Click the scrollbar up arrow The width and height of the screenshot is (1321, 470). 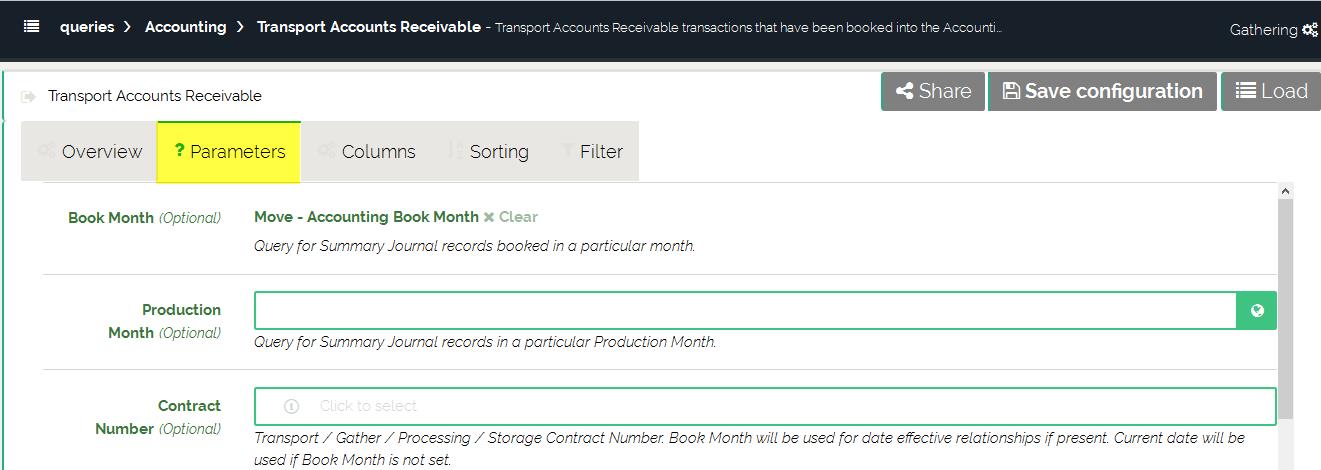pyautogui.click(x=1286, y=191)
